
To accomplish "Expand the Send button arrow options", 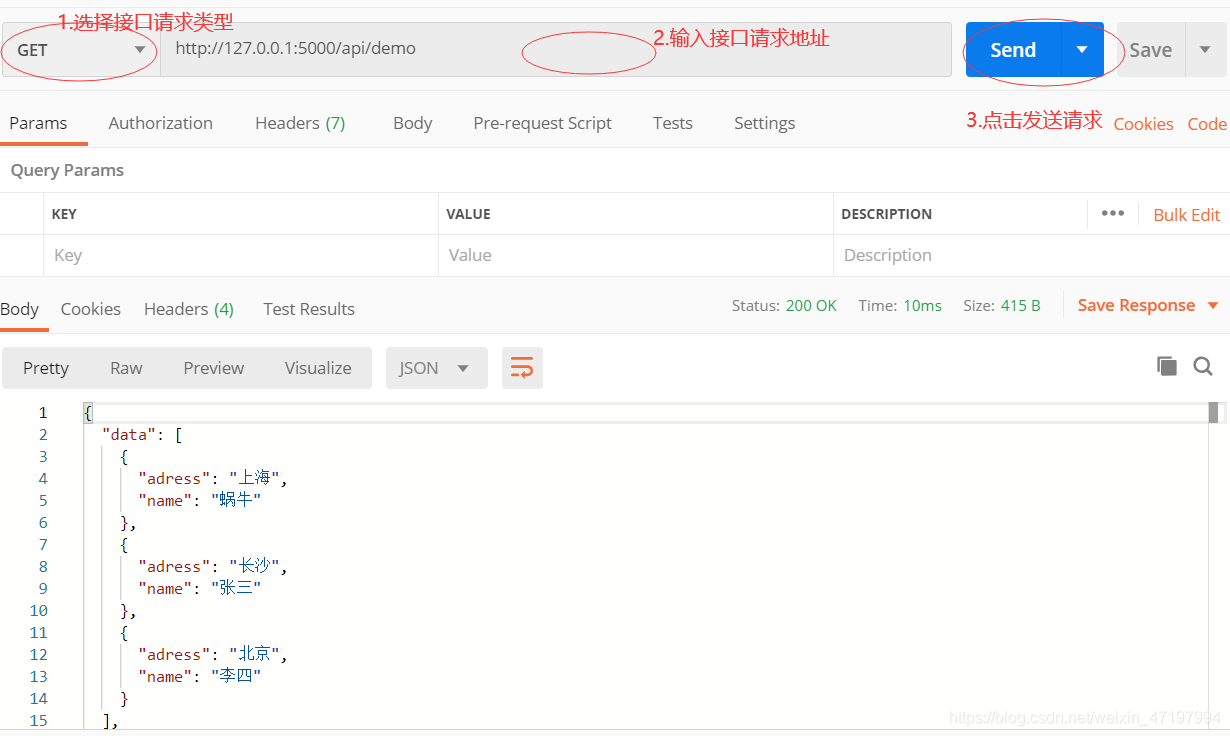I will [1082, 50].
